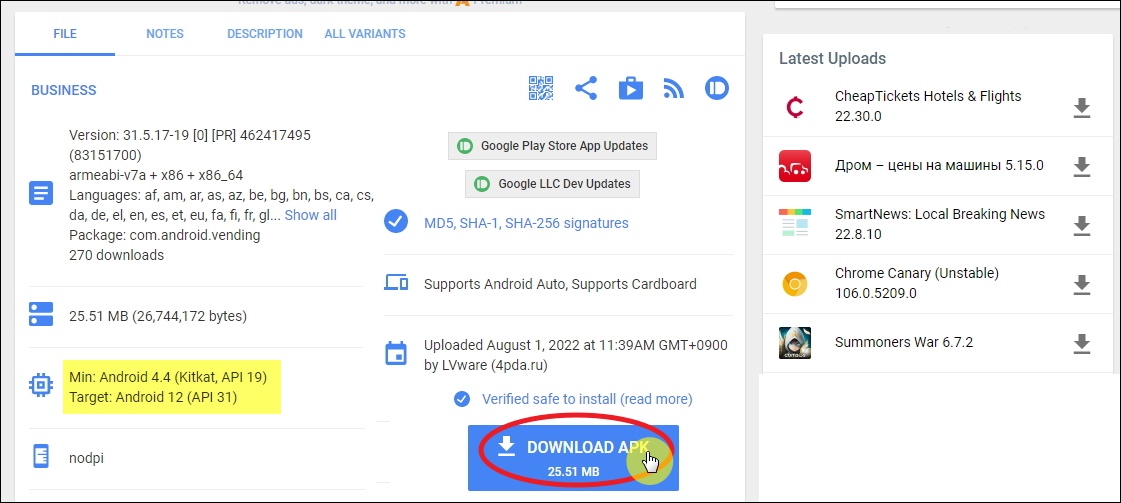
Task: Open Summoners War 6.7.2 entry
Action: pyautogui.click(x=904, y=342)
